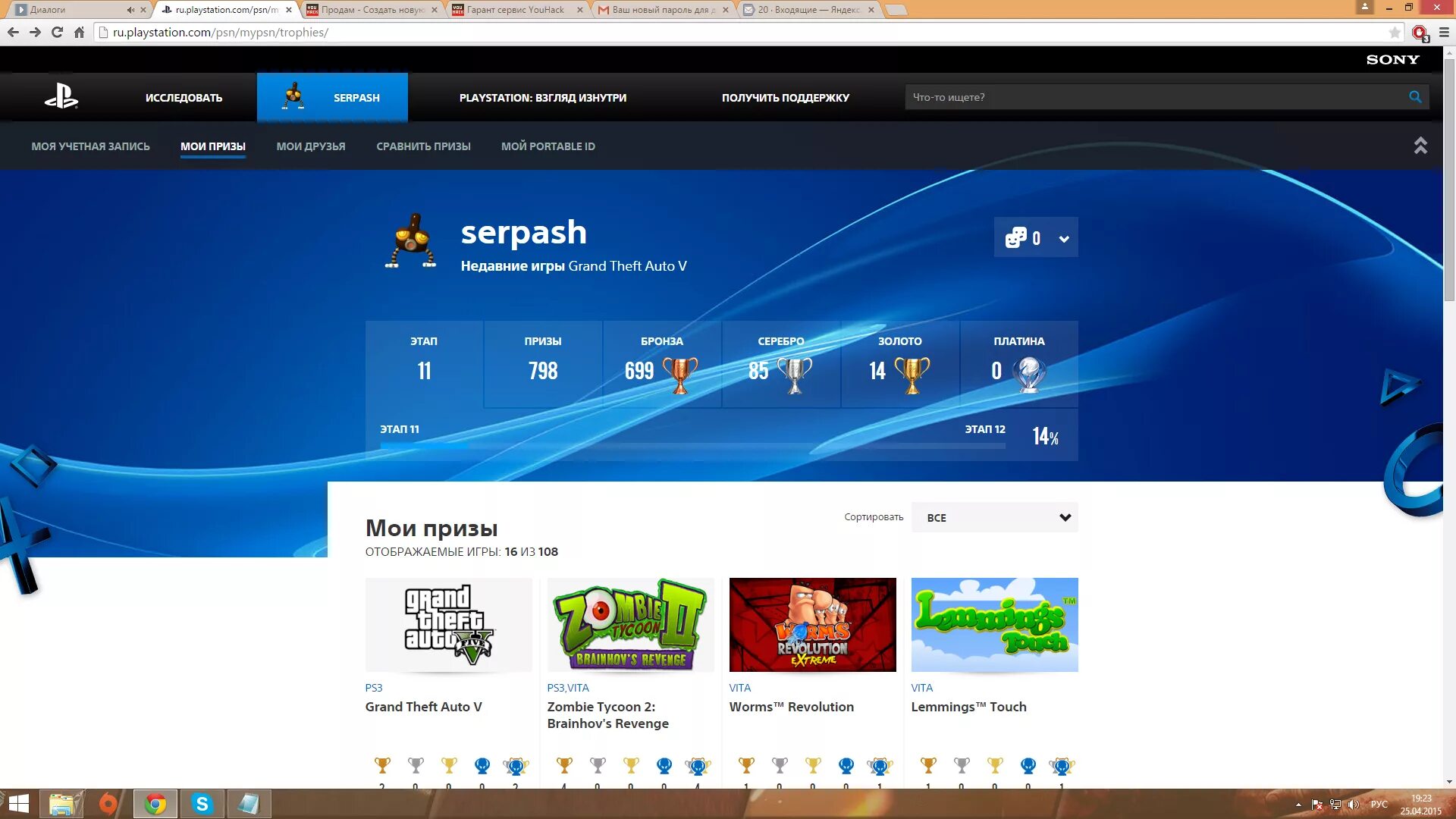Bookmark the page with the star icon
This screenshot has height=819, width=1456.
tap(1395, 32)
